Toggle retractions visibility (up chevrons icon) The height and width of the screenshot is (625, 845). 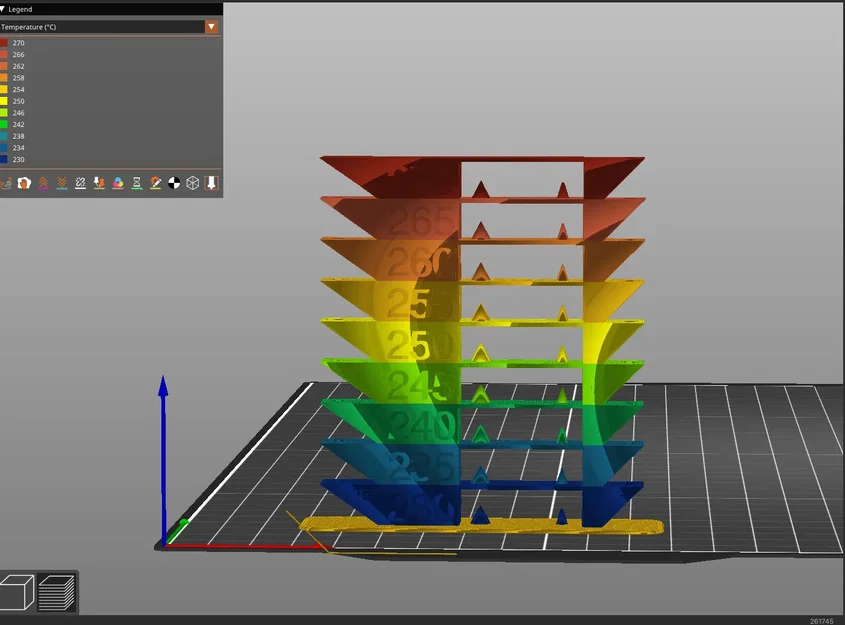[x=43, y=183]
